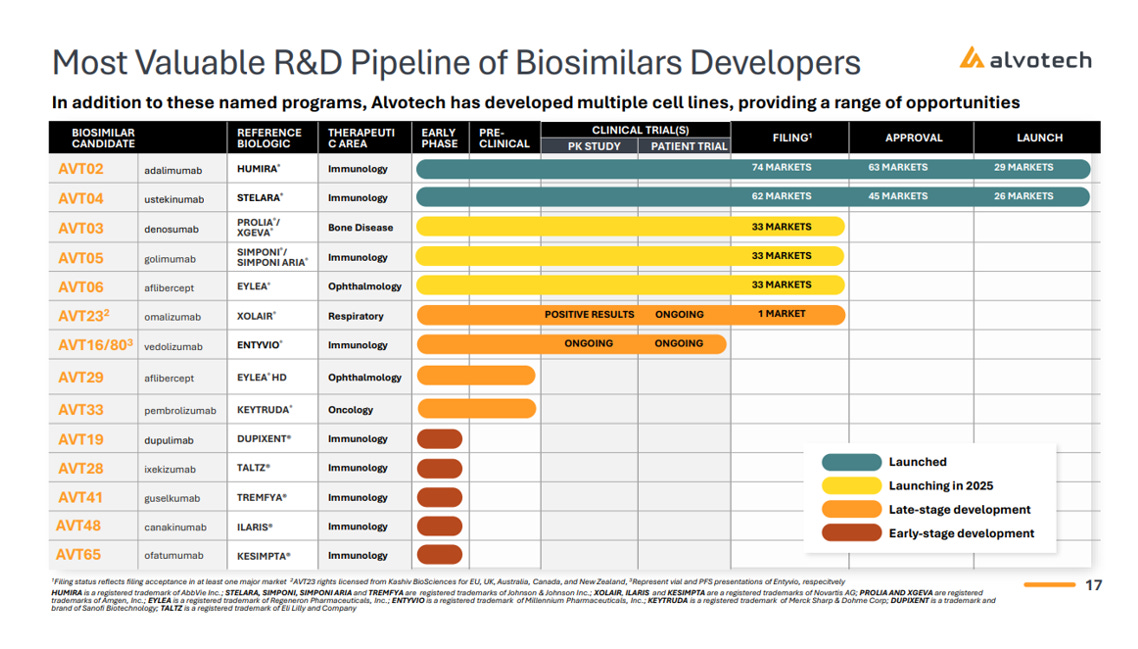This screenshot has height=649, width=1138.
Task: Select the AVT29 candidate label
Action: tap(81, 377)
